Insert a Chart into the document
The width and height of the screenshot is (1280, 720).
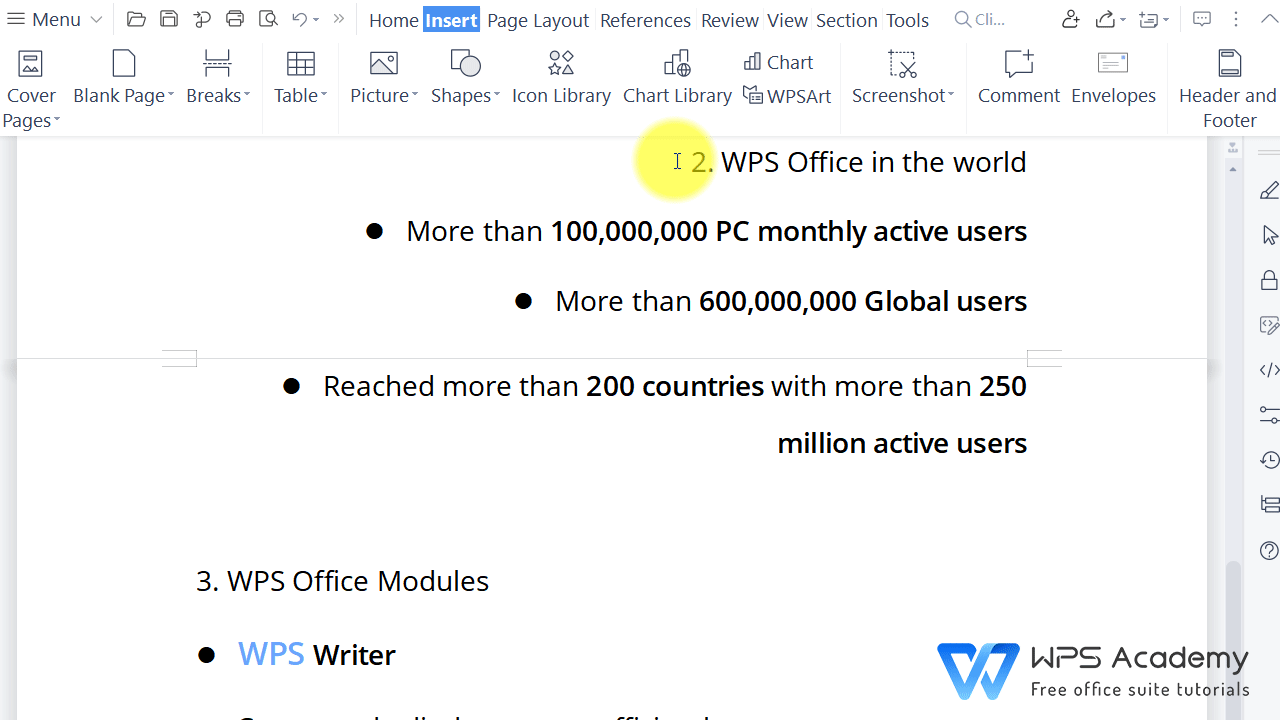coord(778,62)
